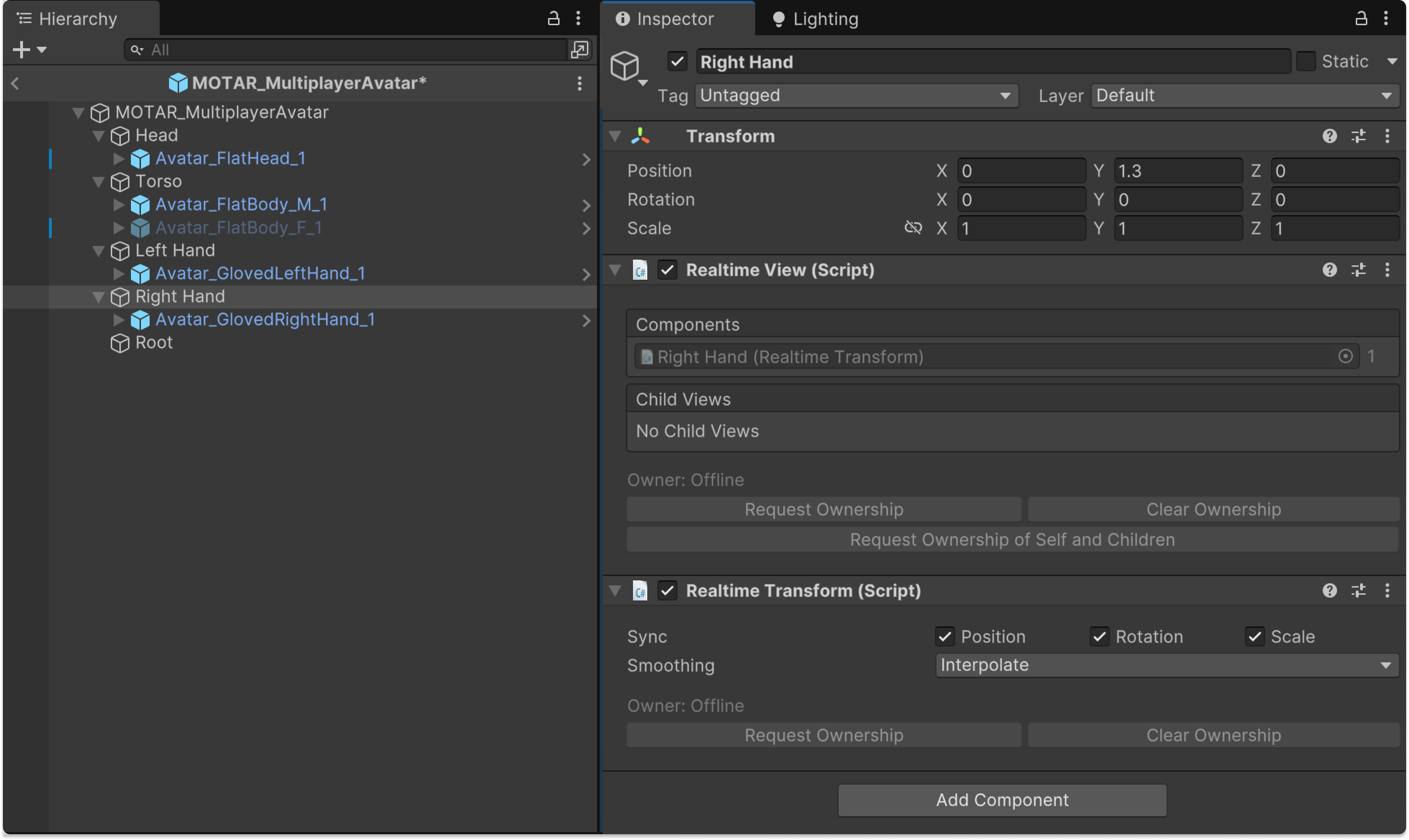The image size is (1409, 840).
Task: Disable Sync Rotation checkbox
Action: click(x=1099, y=636)
